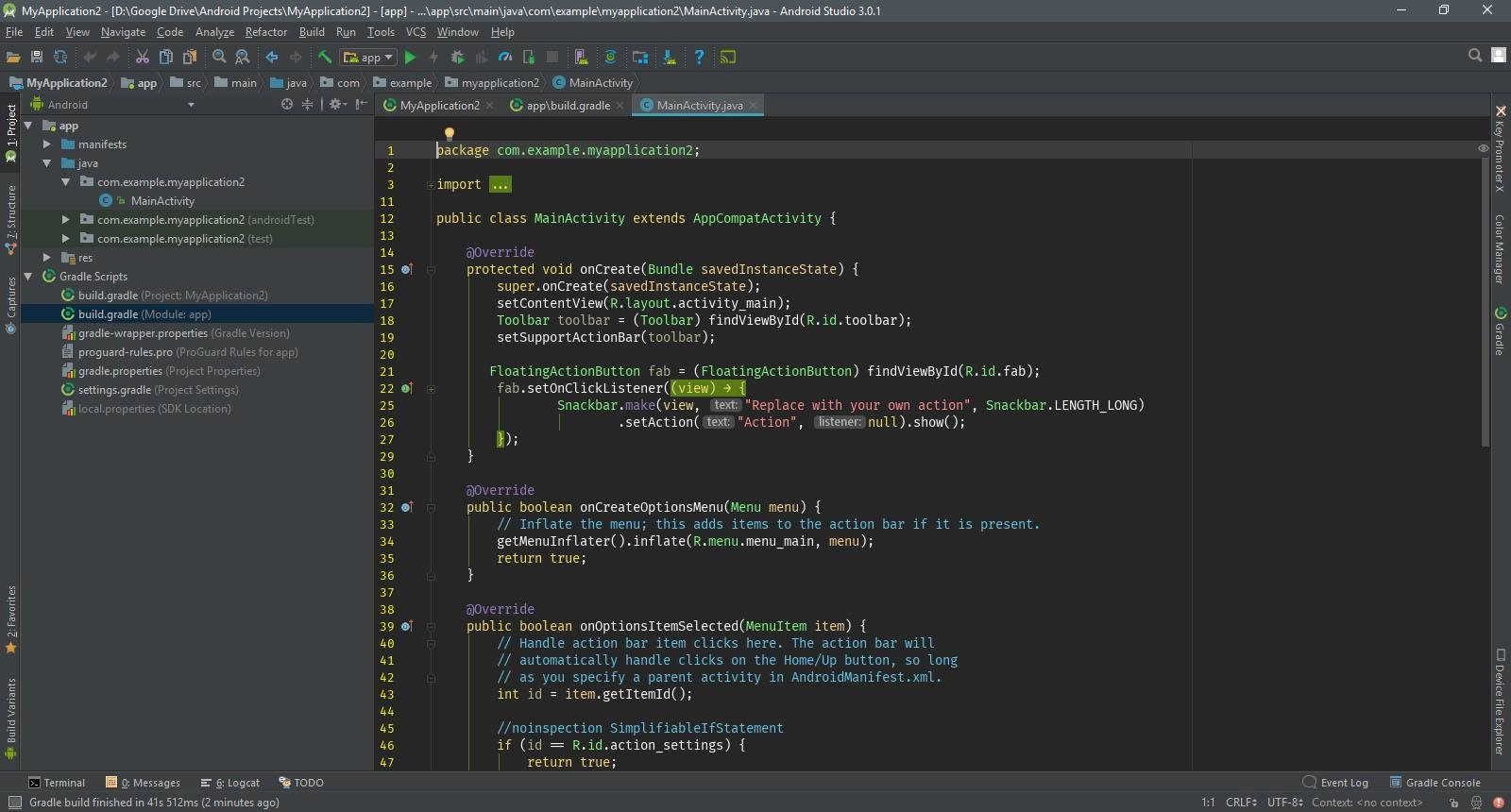Screen dimensions: 1511x812
Task: Open the AVD Manager icon
Action: (x=582, y=58)
